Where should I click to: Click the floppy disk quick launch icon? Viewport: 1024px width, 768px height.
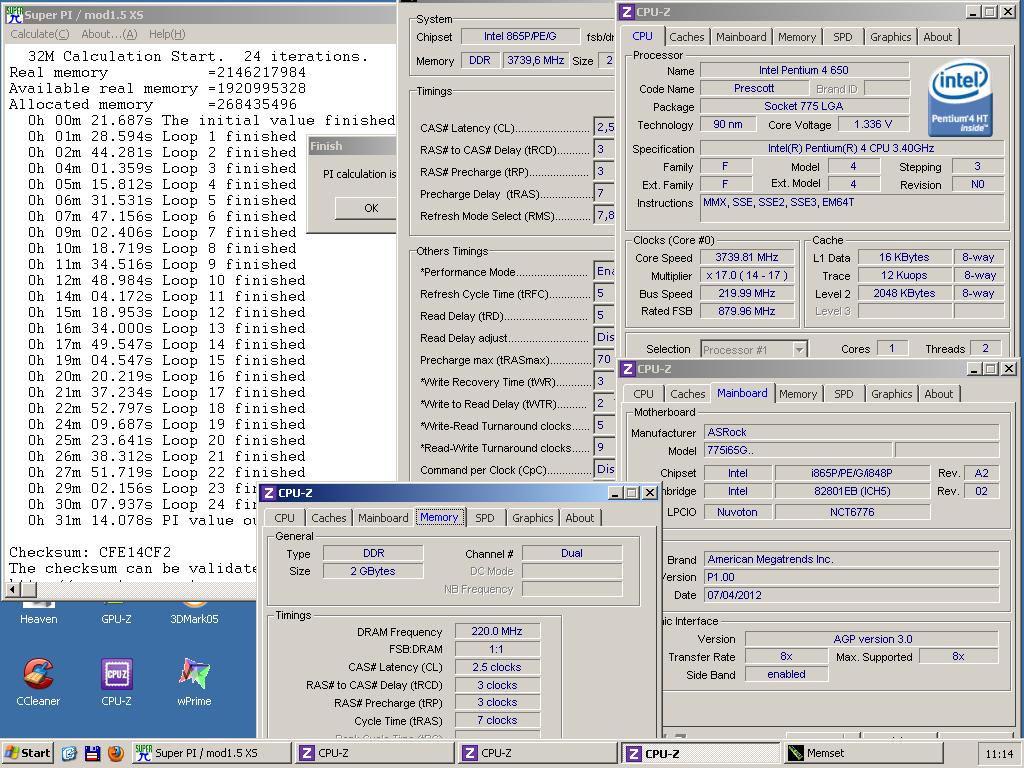[92, 753]
